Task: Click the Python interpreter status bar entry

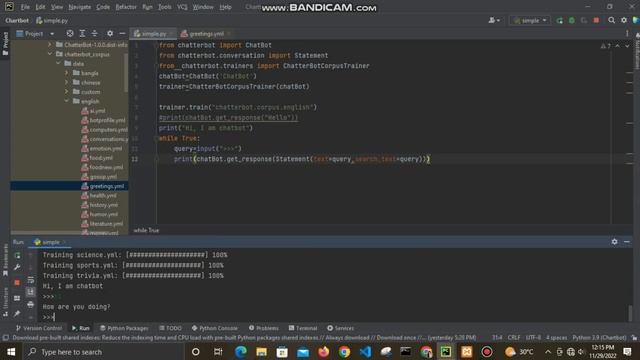Action: pyautogui.click(x=599, y=338)
